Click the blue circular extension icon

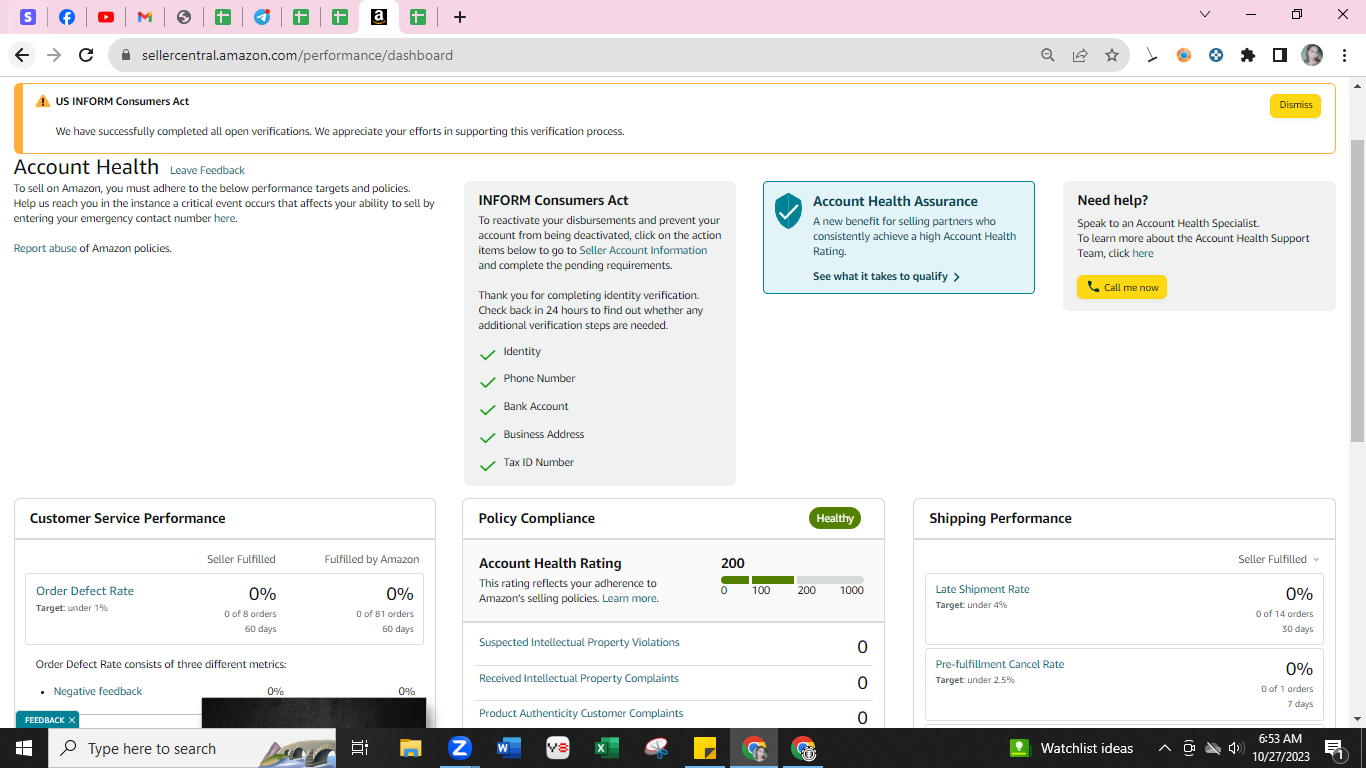coord(1216,55)
